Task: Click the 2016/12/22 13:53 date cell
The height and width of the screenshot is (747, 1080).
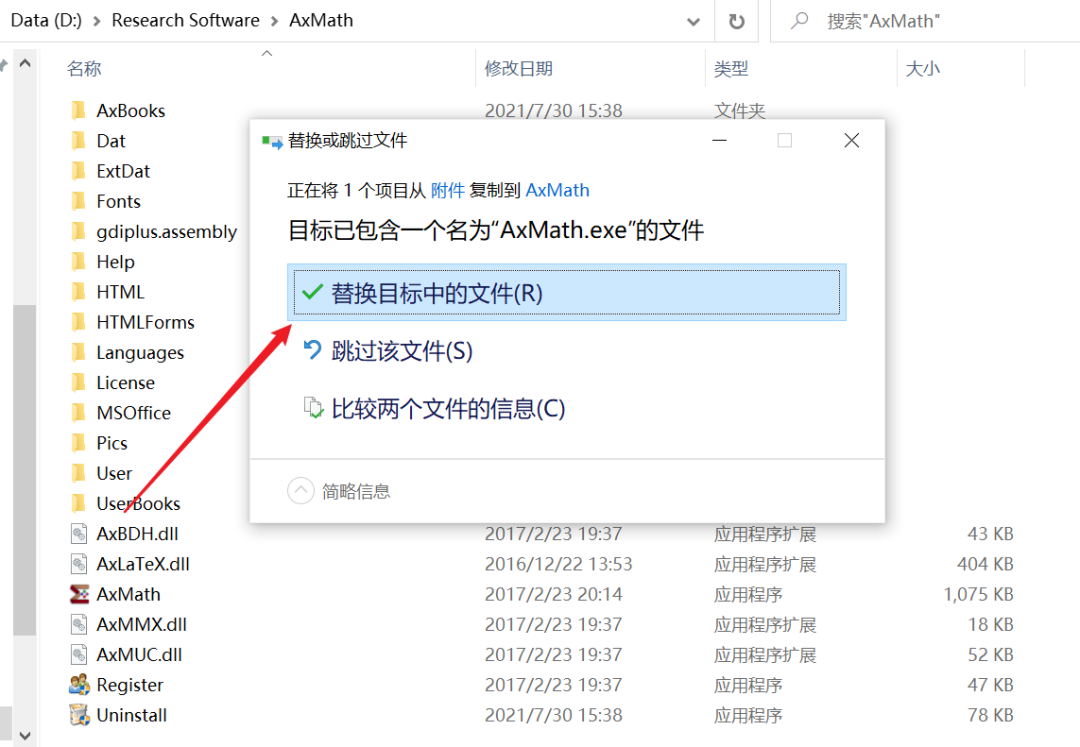Action: (x=559, y=564)
